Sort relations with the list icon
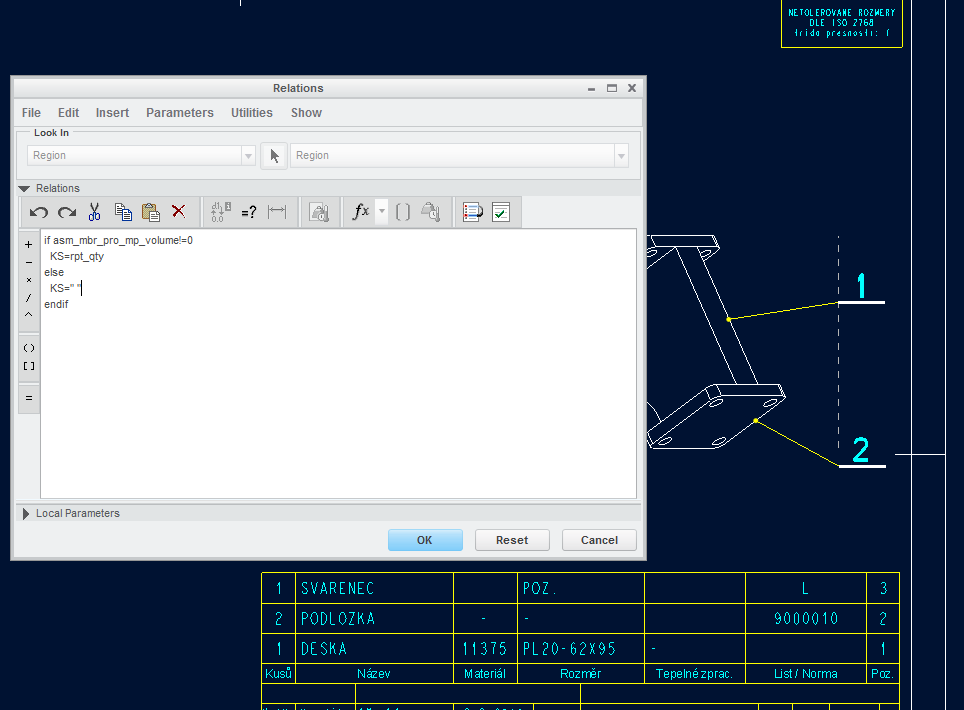 (472, 213)
